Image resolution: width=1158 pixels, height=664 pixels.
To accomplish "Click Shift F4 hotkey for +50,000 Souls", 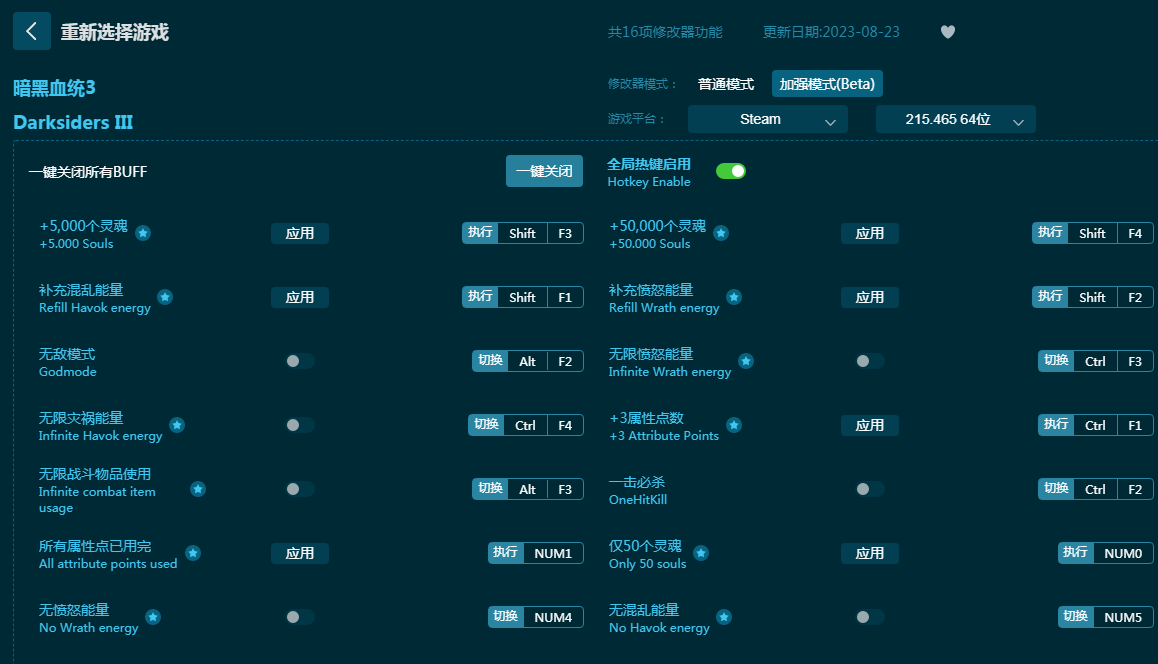I will (1092, 233).
